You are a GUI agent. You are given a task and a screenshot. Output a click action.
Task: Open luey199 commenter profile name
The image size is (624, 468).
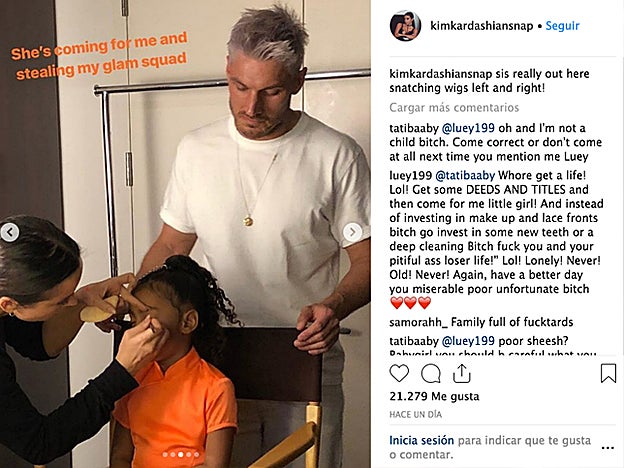[411, 176]
